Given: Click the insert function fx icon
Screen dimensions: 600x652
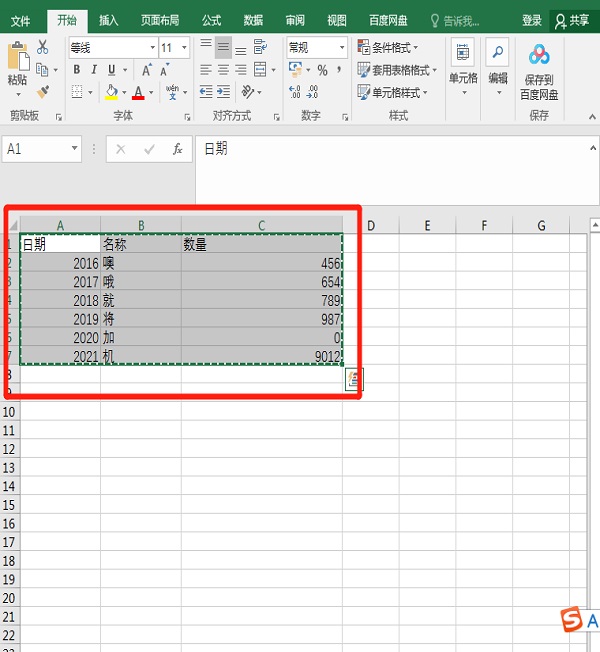Looking at the screenshot, I should pyautogui.click(x=177, y=149).
